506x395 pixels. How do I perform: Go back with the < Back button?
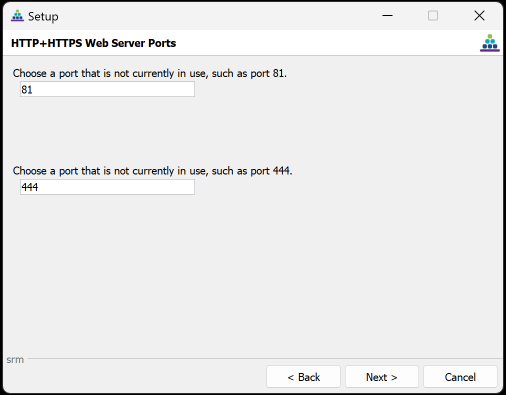(303, 377)
